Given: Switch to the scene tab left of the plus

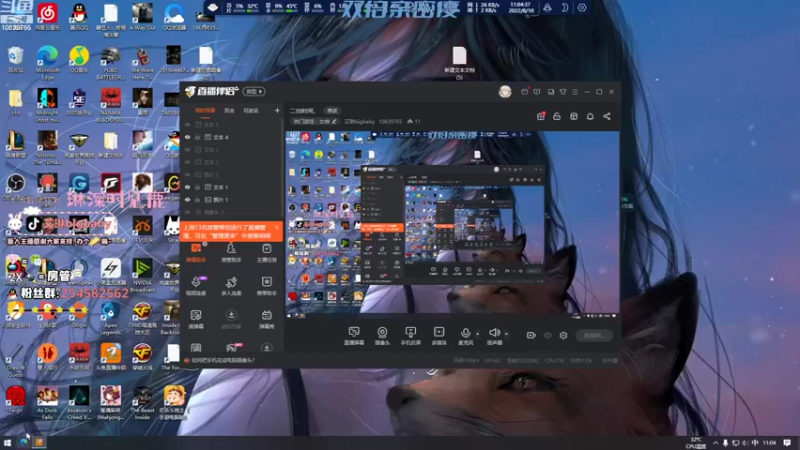Looking at the screenshot, I should click(251, 110).
